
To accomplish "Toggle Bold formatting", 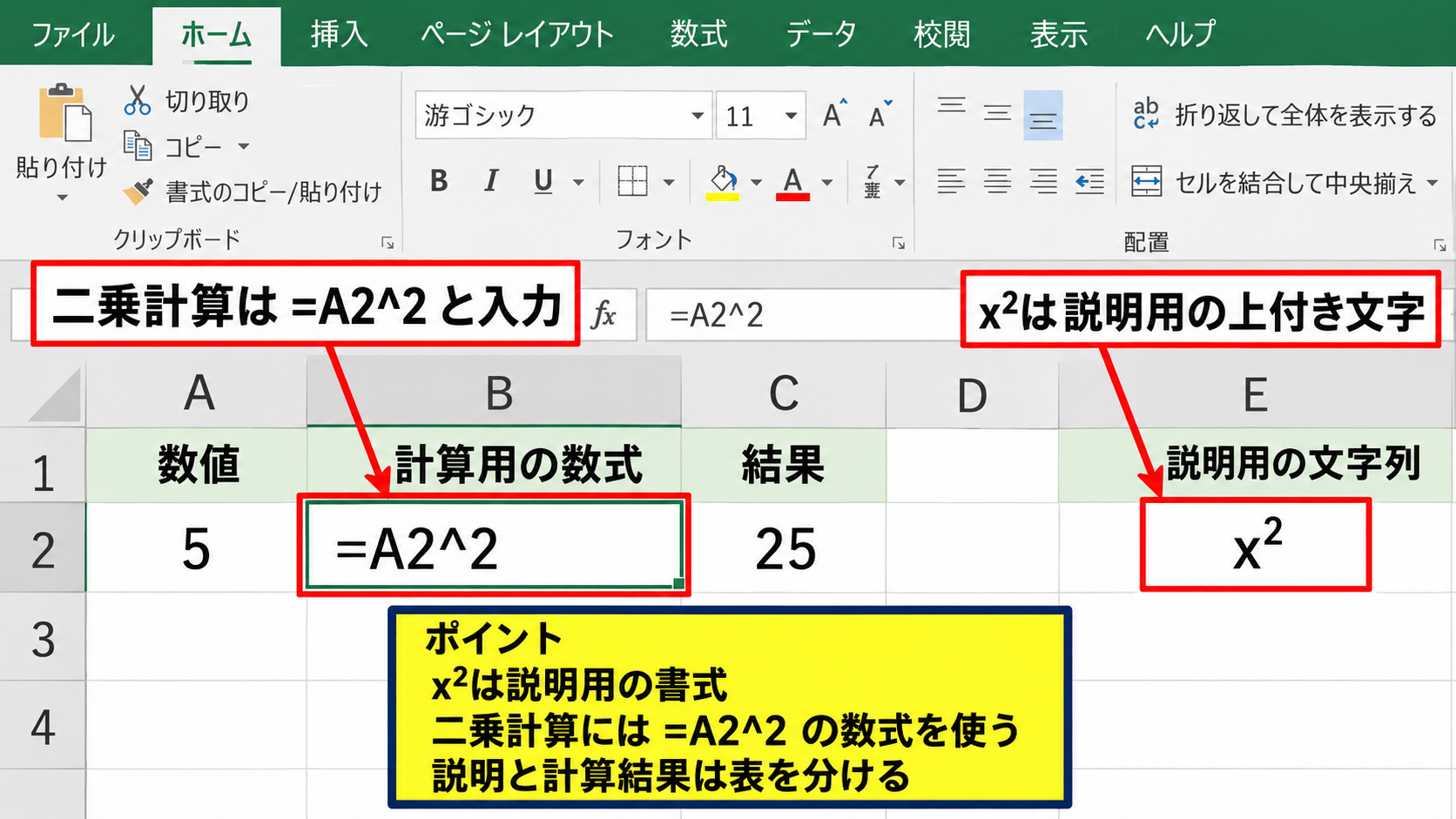I will coord(439,181).
